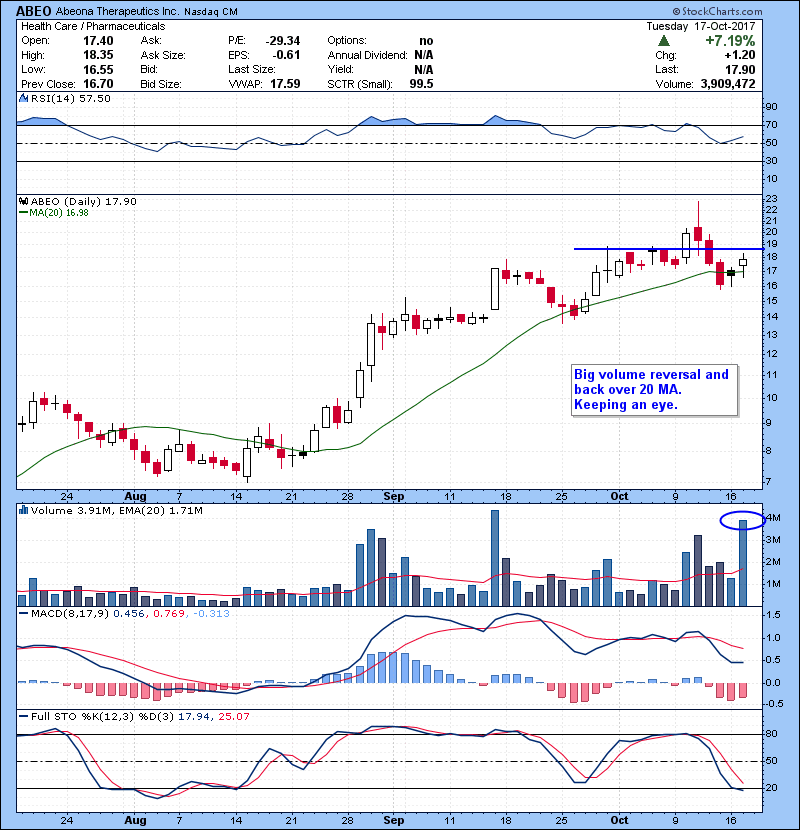This screenshot has width=800, height=830.
Task: Click Health Care / Pharmaceuticals sector text
Action: tap(93, 26)
